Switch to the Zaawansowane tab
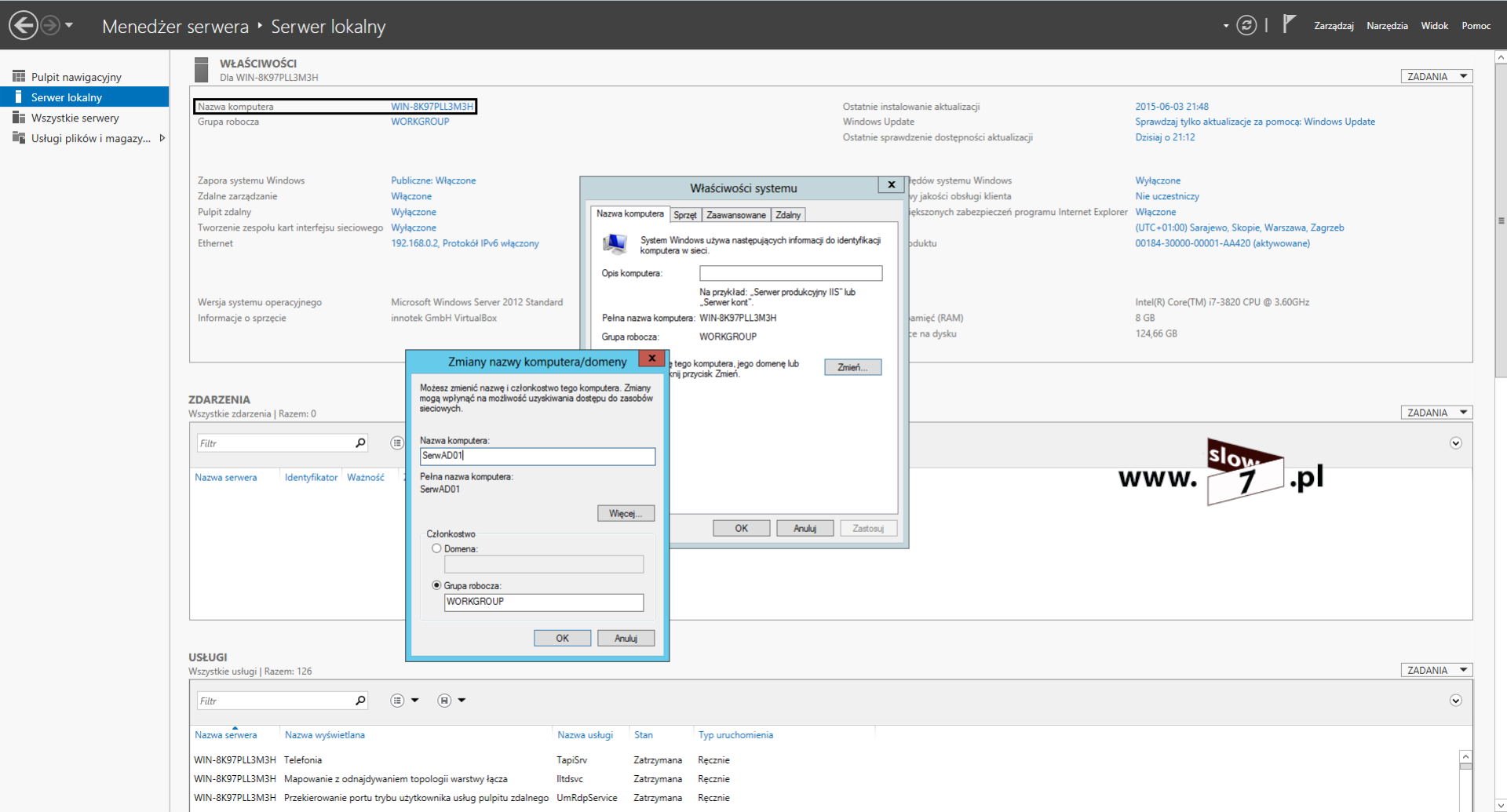Viewport: 1507px width, 812px height. point(735,215)
